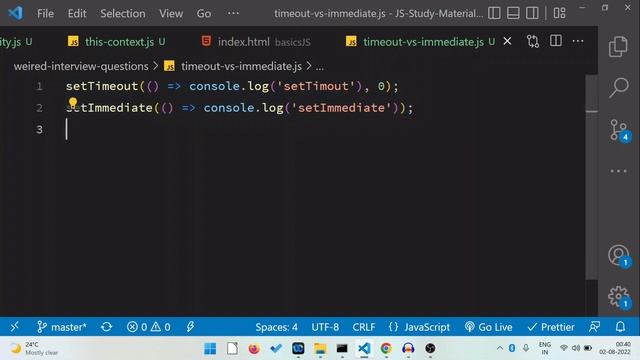Open the terminal app in the taskbar
Image resolution: width=640 pixels, height=360 pixels.
pyautogui.click(x=342, y=349)
